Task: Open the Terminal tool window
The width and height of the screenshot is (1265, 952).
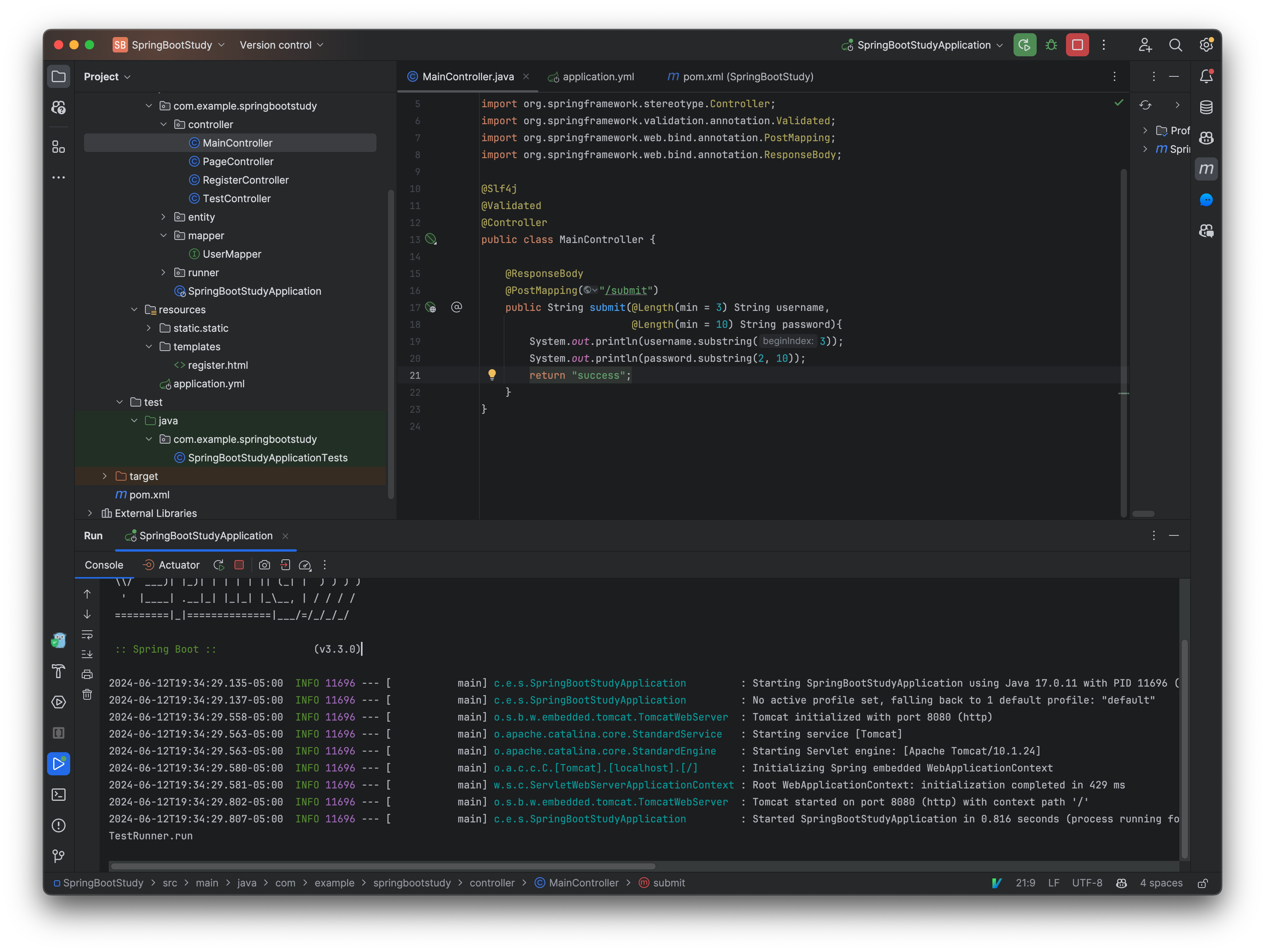Action: click(x=58, y=795)
